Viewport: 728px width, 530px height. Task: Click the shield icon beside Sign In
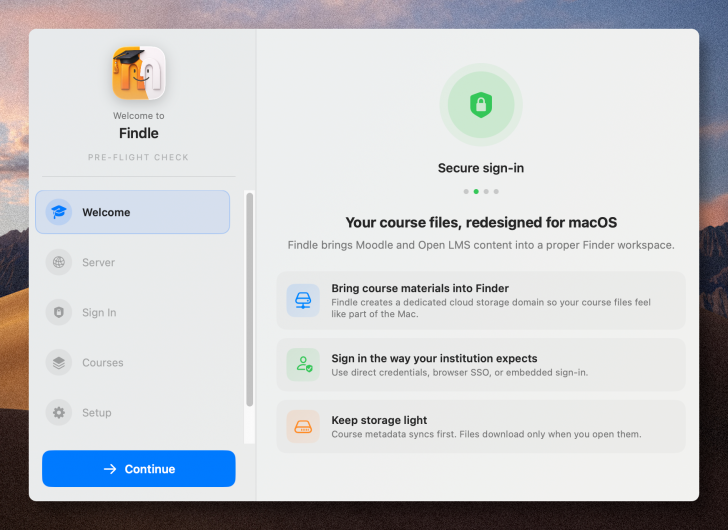(x=58, y=312)
